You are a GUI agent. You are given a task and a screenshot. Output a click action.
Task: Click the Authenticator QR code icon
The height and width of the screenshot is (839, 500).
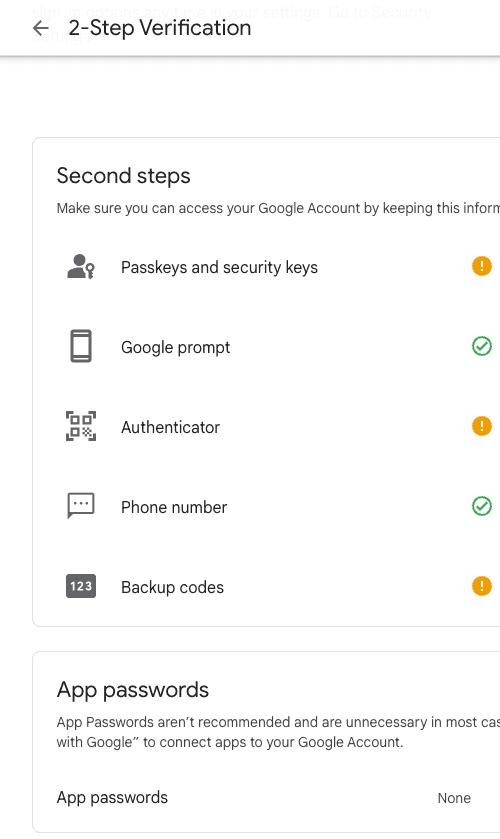[x=81, y=426]
